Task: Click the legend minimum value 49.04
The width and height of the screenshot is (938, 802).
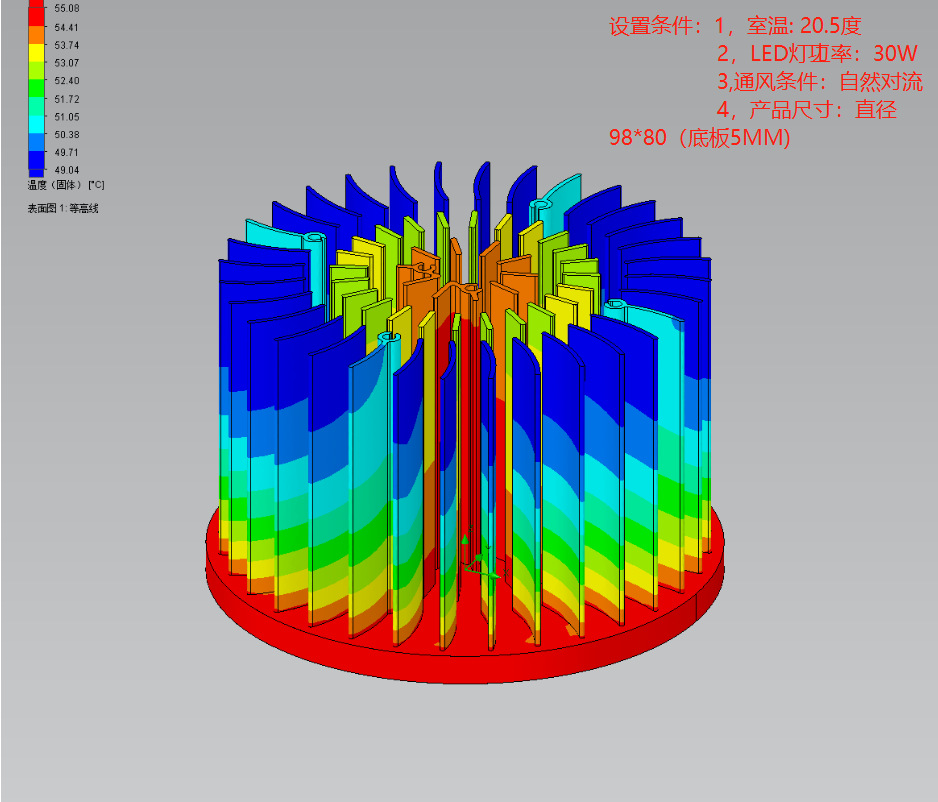Action: (66, 170)
